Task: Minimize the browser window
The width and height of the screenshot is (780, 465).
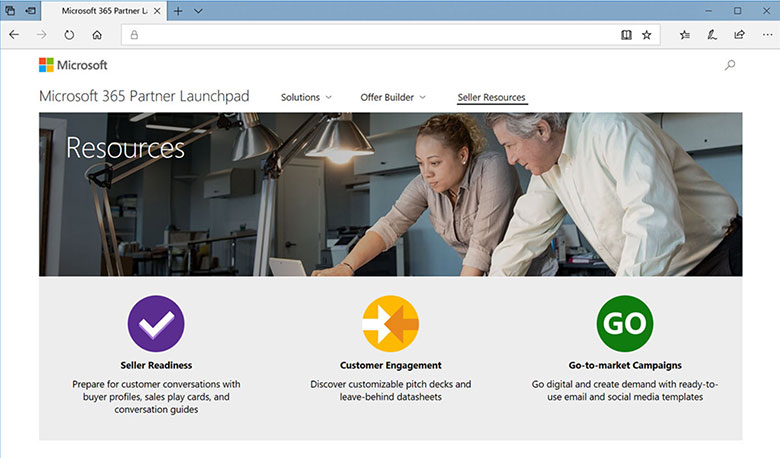Action: tap(708, 10)
